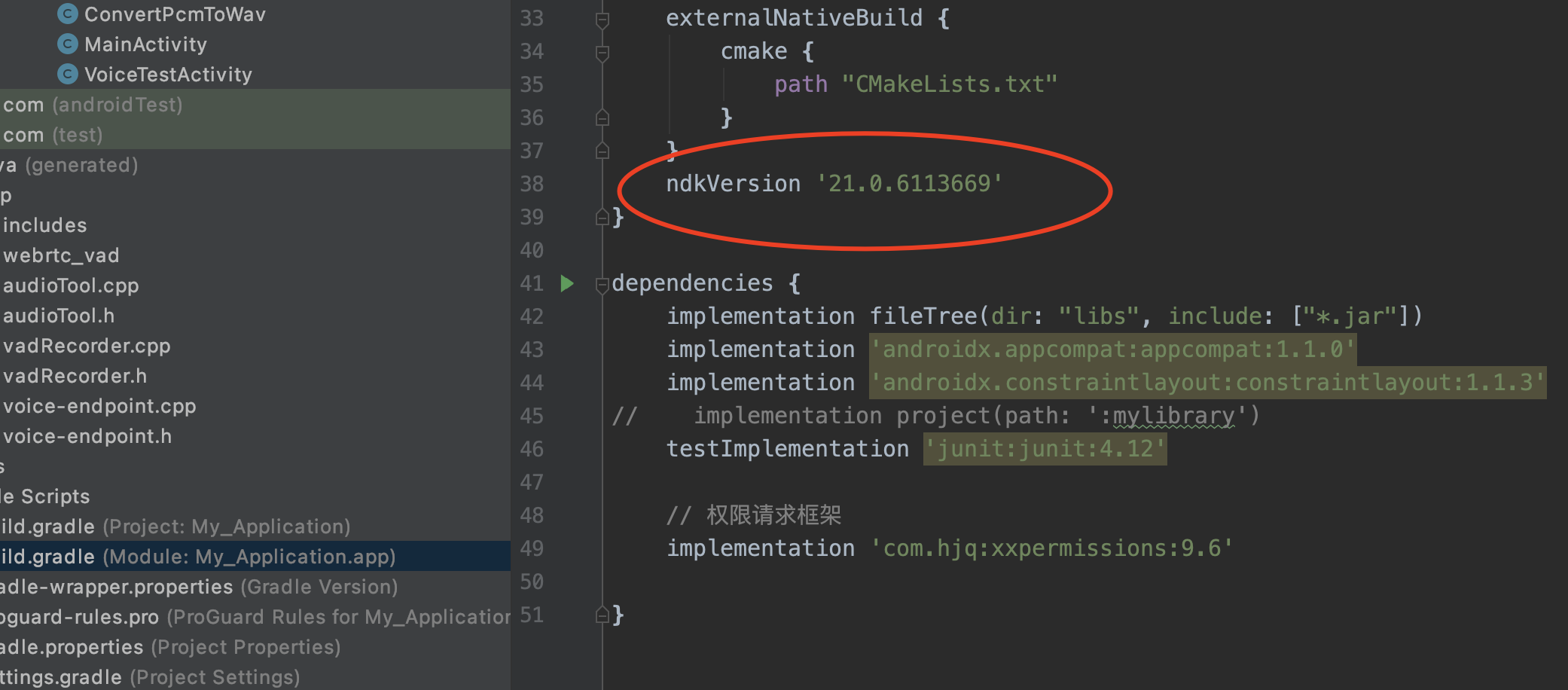
Task: Collapse the externalNativeBuild block at line 33
Action: pos(601,20)
